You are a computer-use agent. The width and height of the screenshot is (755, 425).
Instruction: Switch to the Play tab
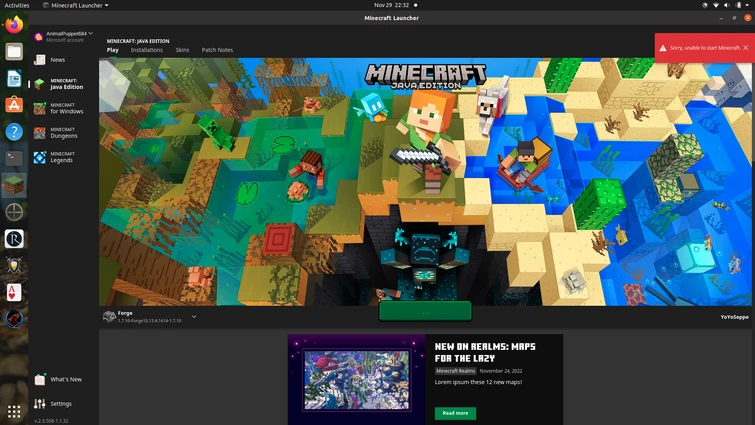pos(113,50)
